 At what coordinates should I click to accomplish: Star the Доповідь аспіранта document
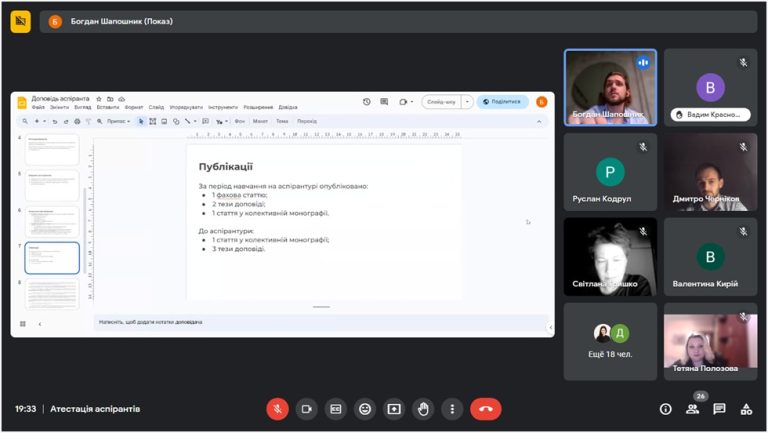coord(99,99)
